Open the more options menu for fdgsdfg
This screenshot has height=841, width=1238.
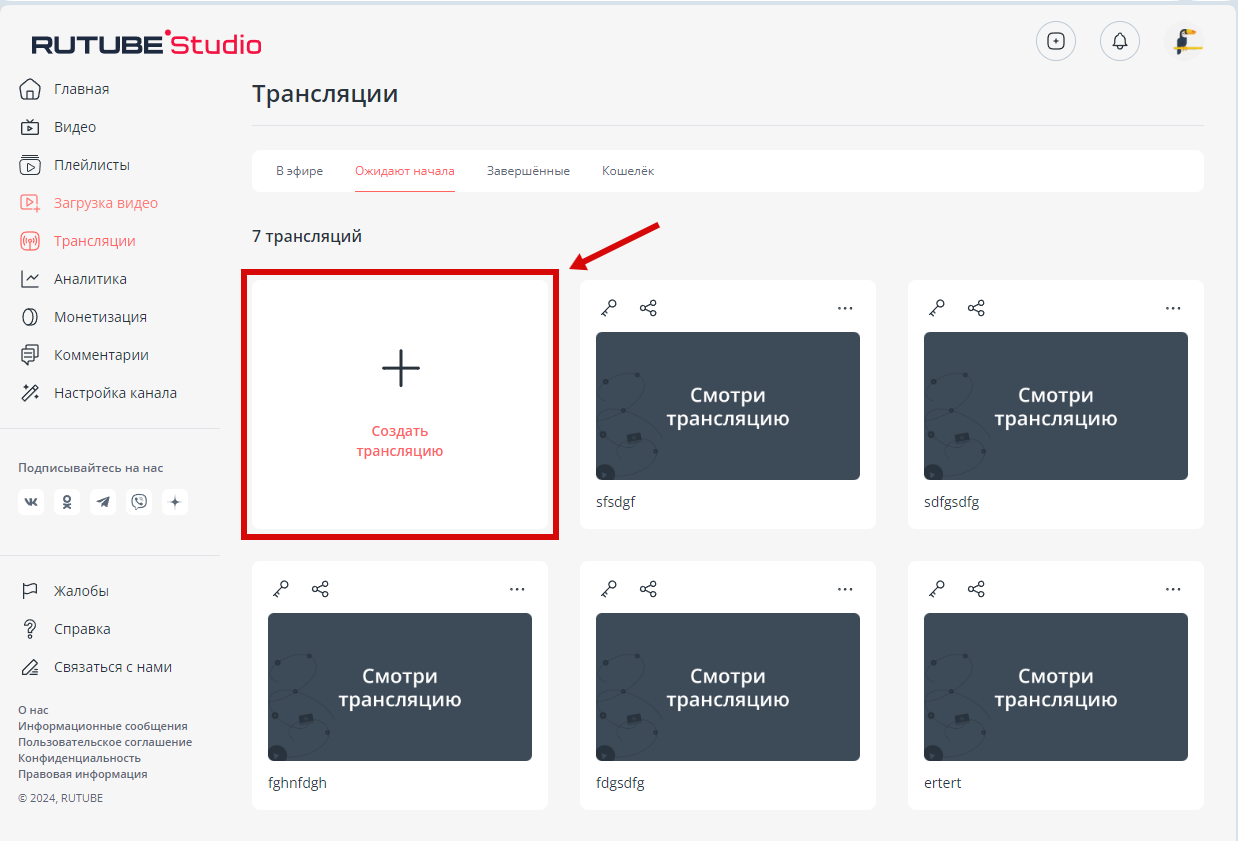845,589
